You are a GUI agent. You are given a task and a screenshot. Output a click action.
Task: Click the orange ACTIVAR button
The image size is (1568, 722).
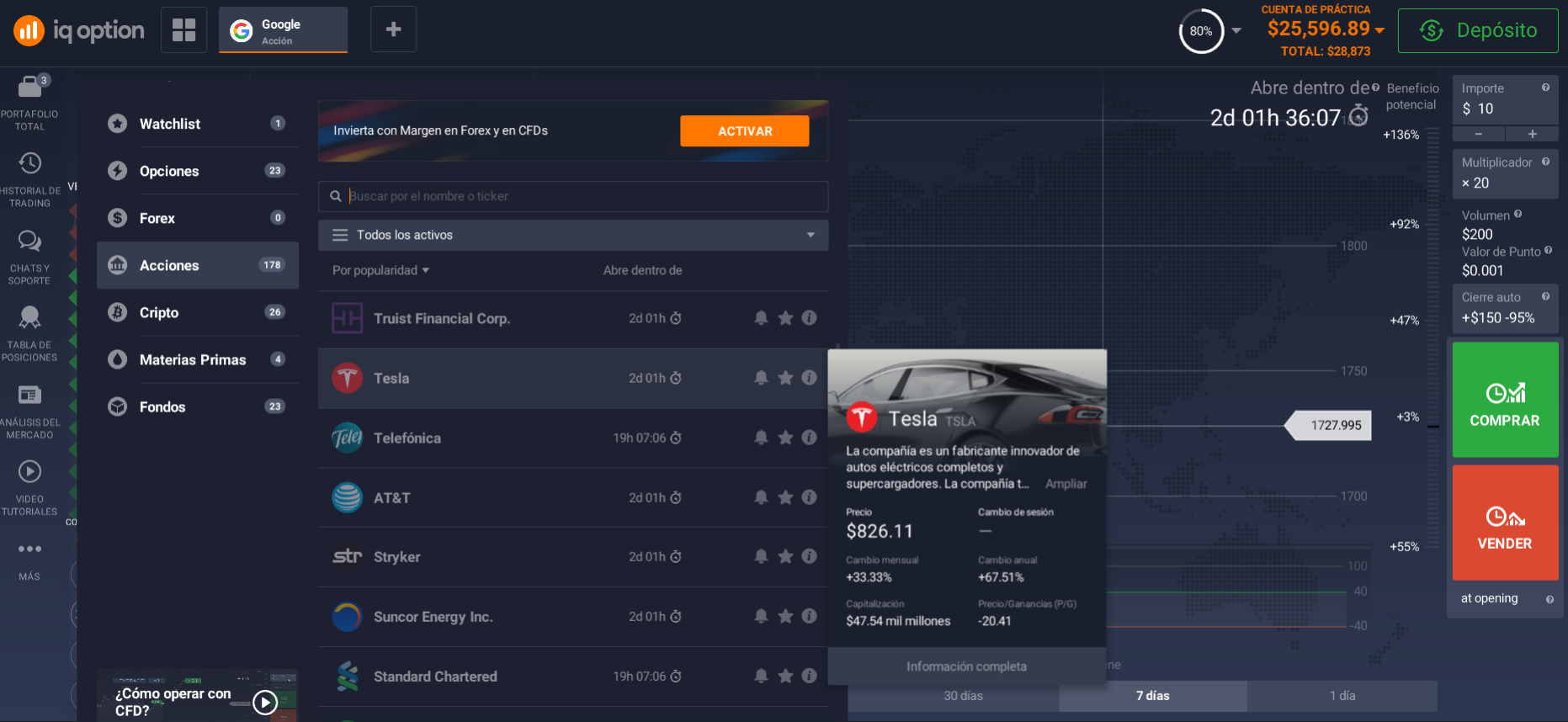[x=745, y=131]
